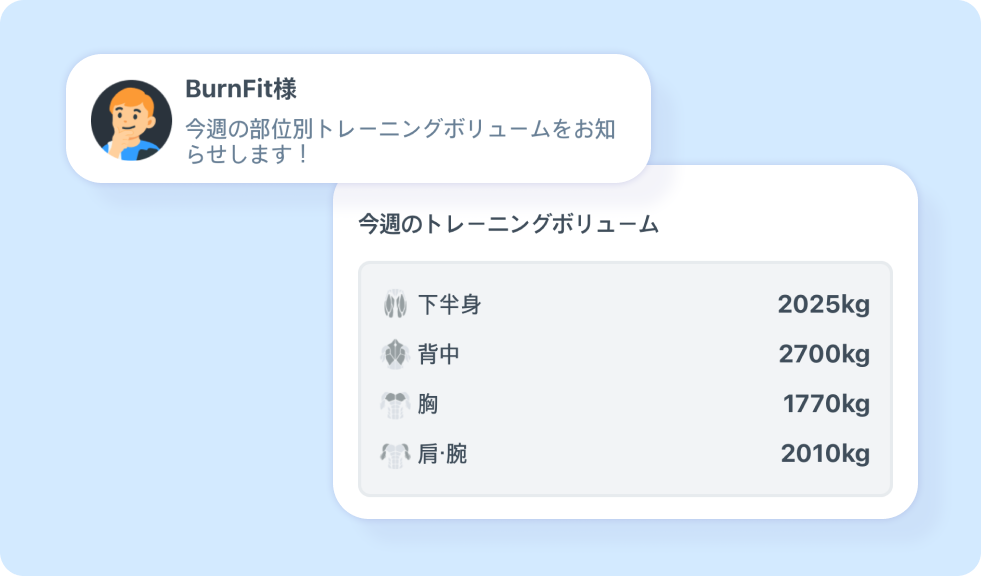981x576 pixels.
Task: Select the 背中 label text
Action: 439,355
